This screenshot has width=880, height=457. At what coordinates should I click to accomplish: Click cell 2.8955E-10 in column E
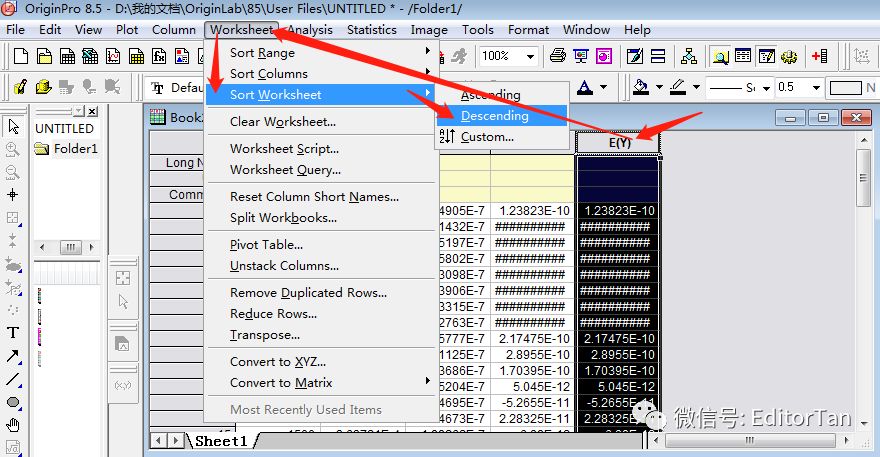[618, 355]
